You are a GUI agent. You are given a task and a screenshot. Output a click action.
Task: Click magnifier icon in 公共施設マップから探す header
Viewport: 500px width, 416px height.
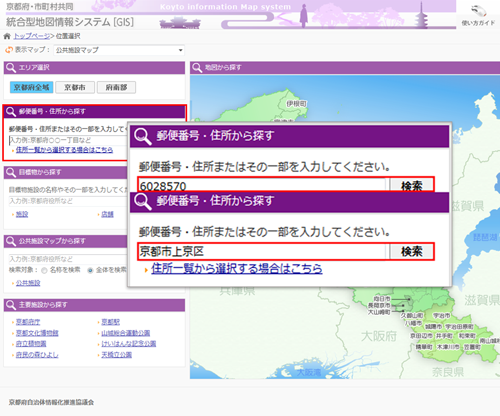point(11,241)
